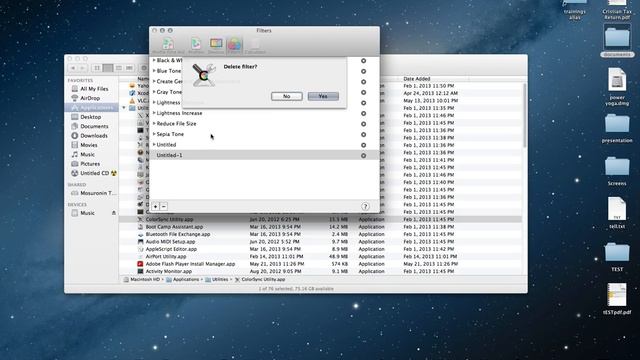Select tESTpdf.pdf on the desktop
Screen dimensions: 640x360
pyautogui.click(x=617, y=299)
